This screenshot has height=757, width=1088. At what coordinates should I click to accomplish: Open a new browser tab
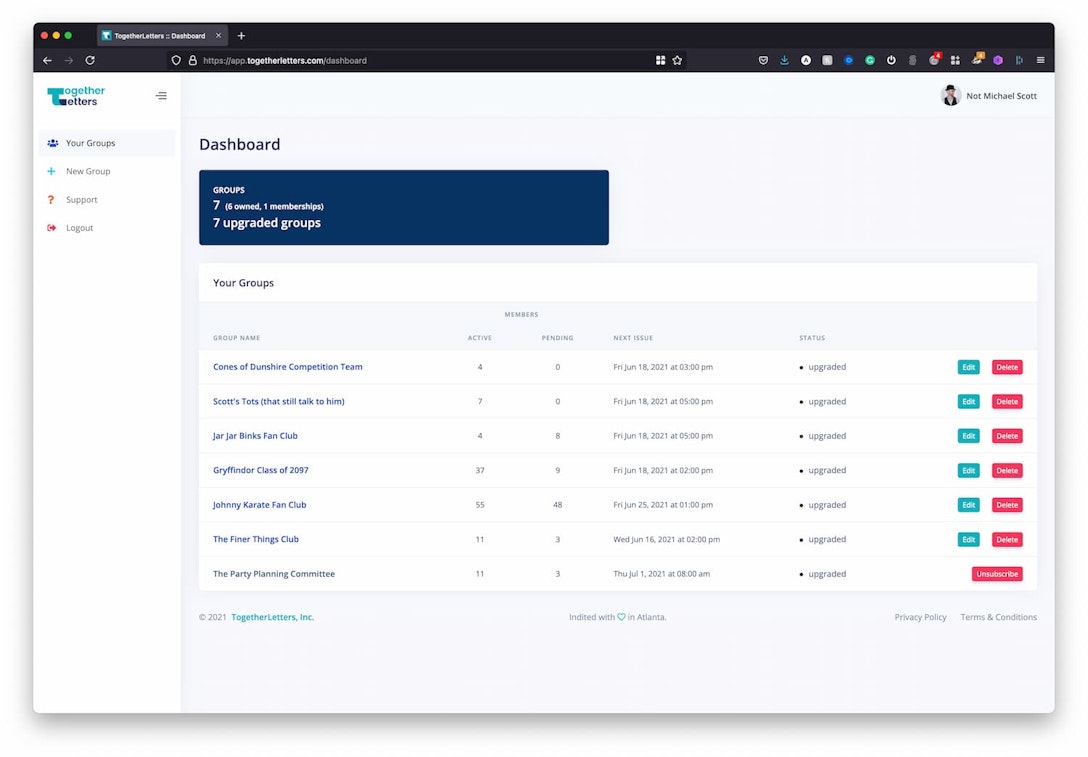[241, 36]
